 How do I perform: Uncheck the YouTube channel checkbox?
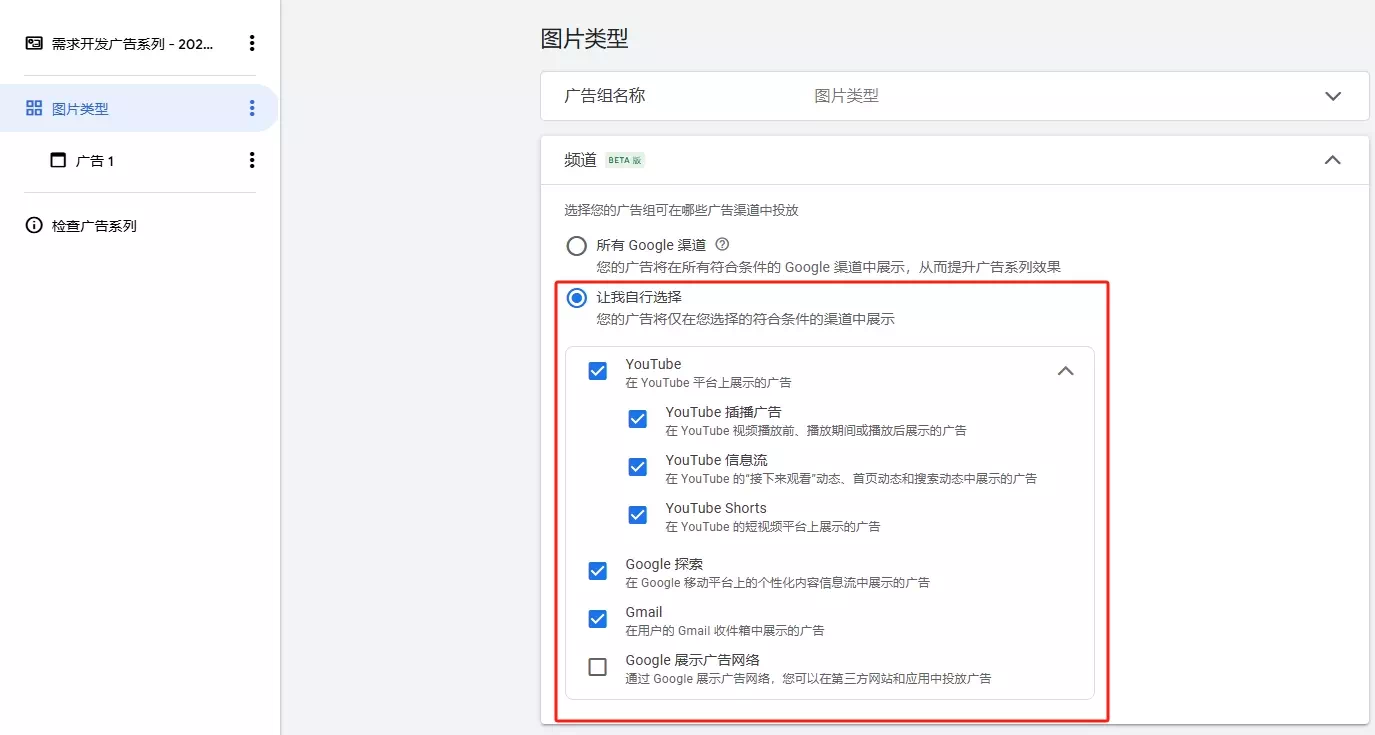[598, 371]
